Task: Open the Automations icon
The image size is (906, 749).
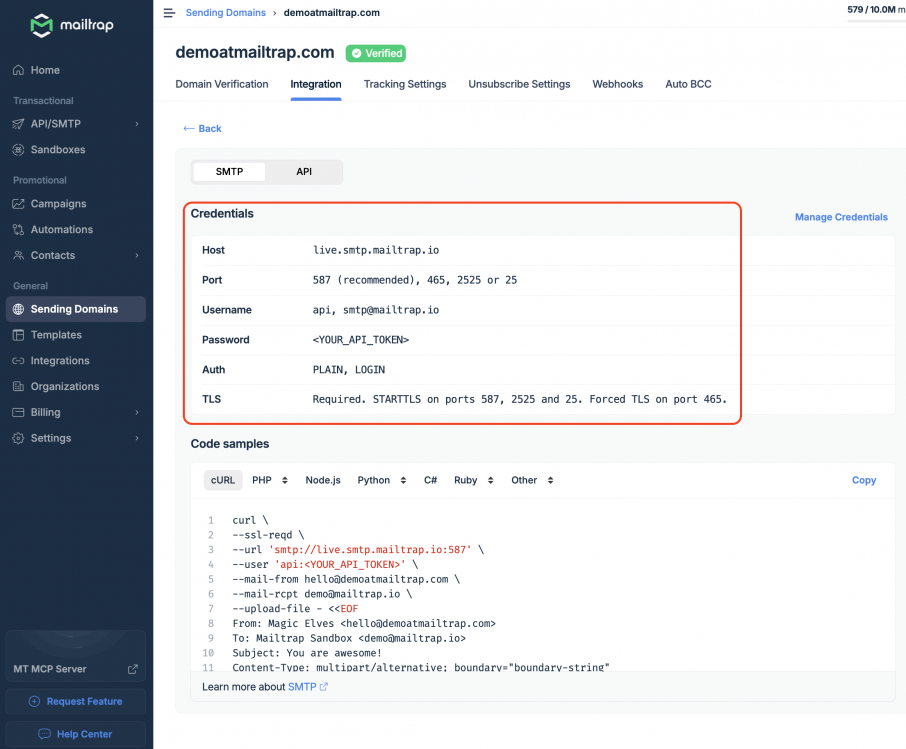Action: coord(18,229)
